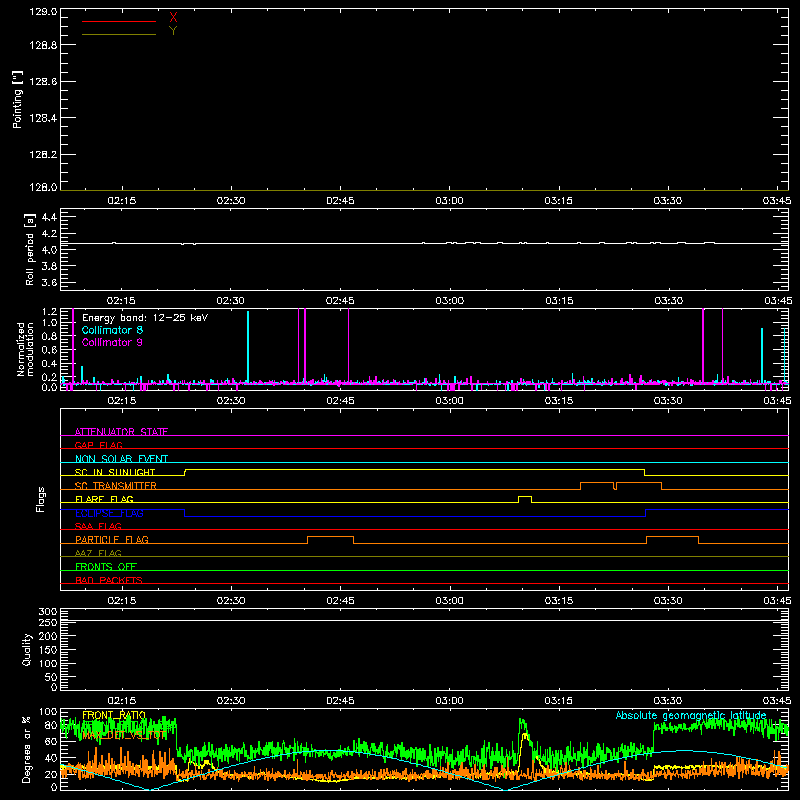
Task: Click the 'Degrees or %' axis title
Action: [26, 749]
